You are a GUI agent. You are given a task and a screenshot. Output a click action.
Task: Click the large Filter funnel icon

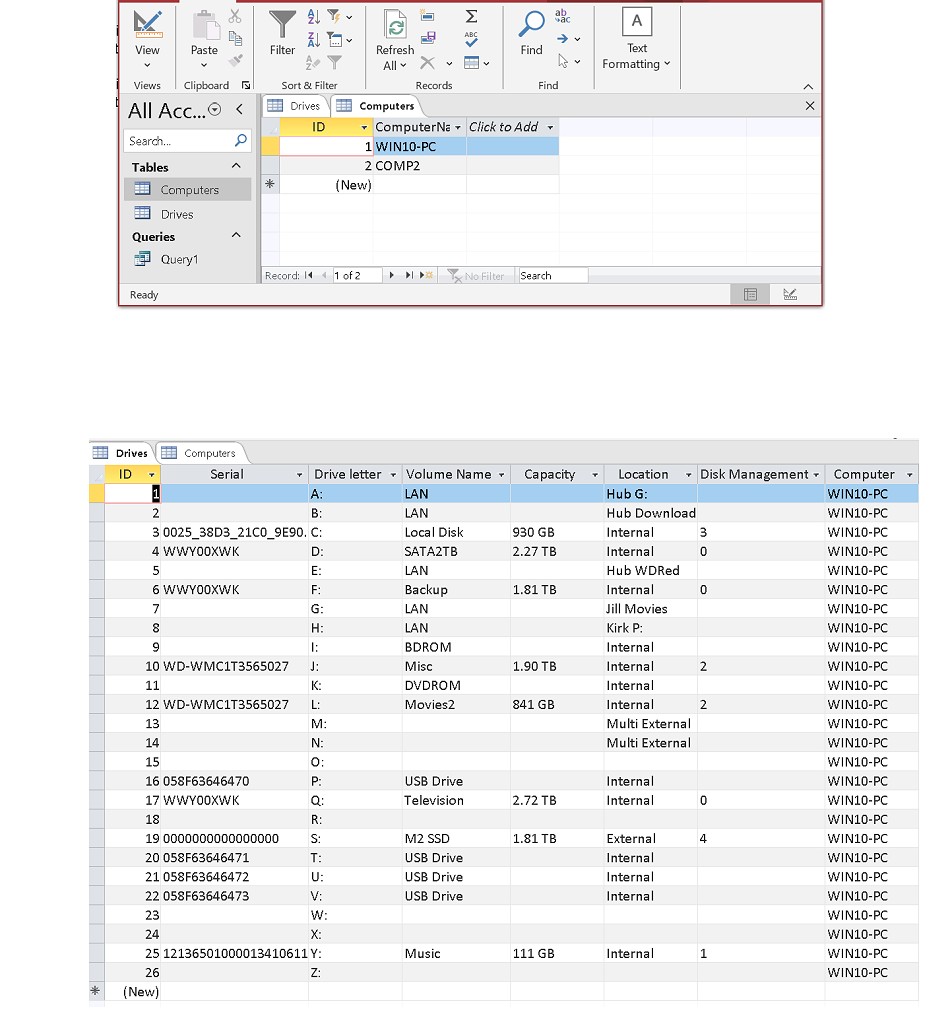[x=283, y=24]
